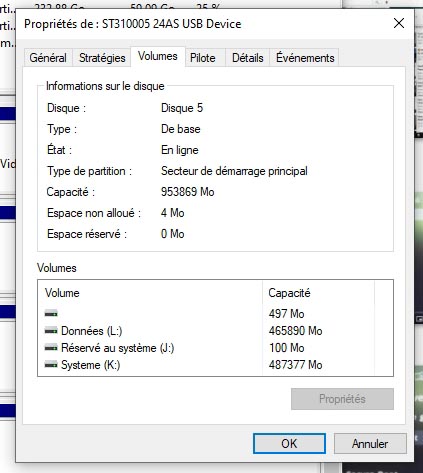Select the unnamed 497 Mo volume drive icon
423x473 pixels.
(51, 314)
